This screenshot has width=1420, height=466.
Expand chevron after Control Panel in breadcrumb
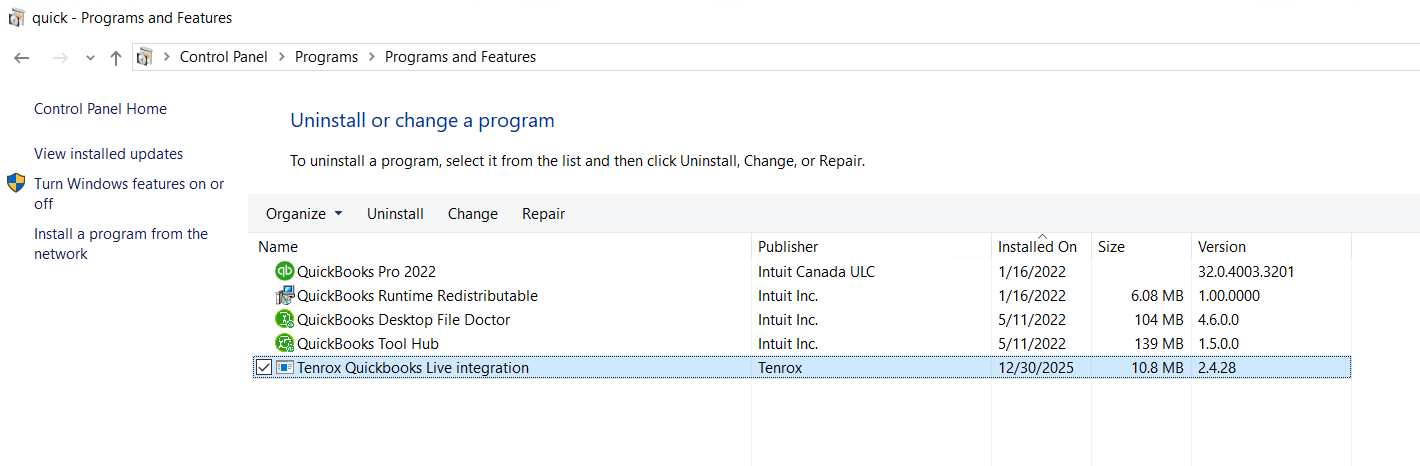[x=281, y=57]
